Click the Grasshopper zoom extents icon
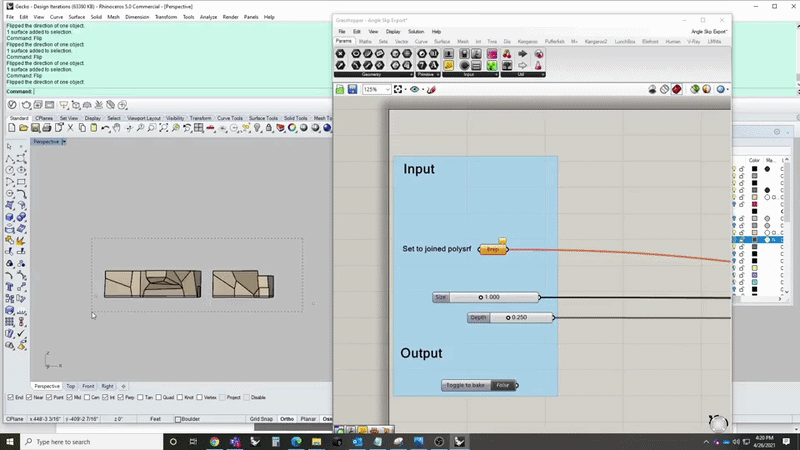The height and width of the screenshot is (450, 800). click(x=398, y=89)
